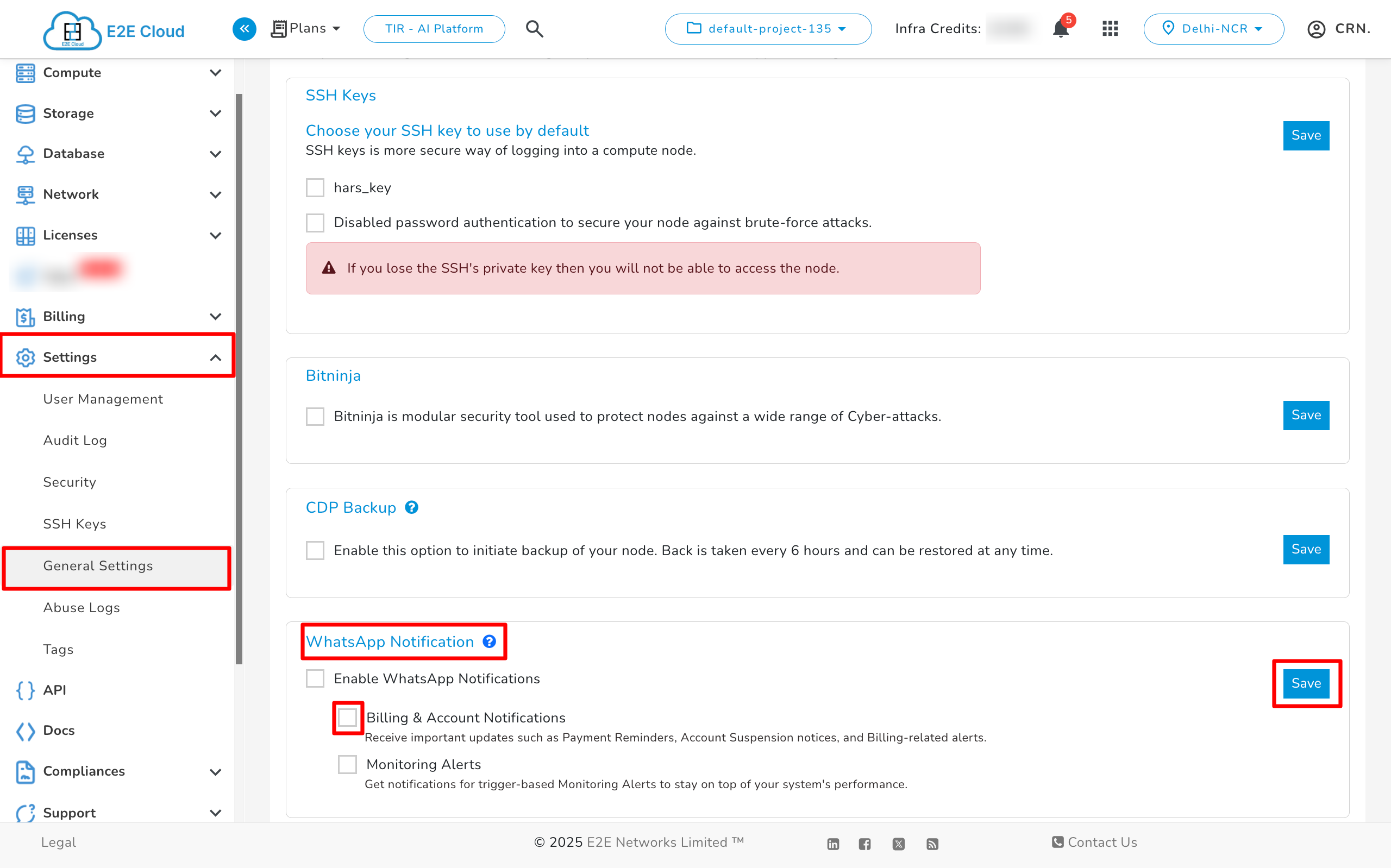Image resolution: width=1391 pixels, height=868 pixels.
Task: Click the notification bell
Action: (1060, 29)
